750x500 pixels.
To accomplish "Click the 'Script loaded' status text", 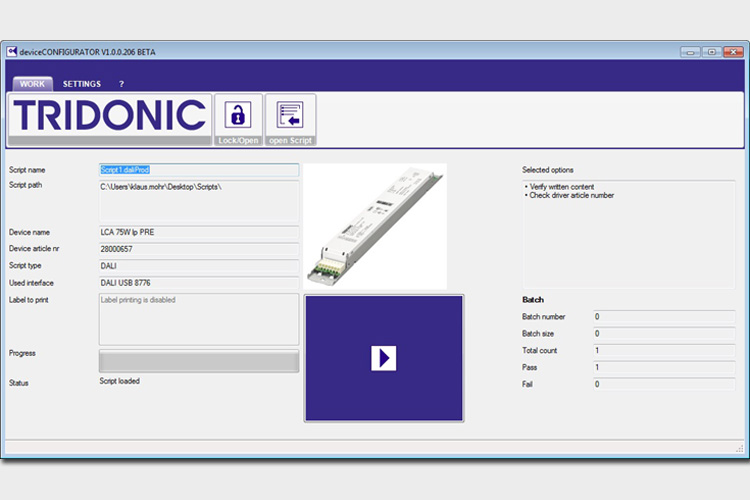I will click(x=120, y=381).
